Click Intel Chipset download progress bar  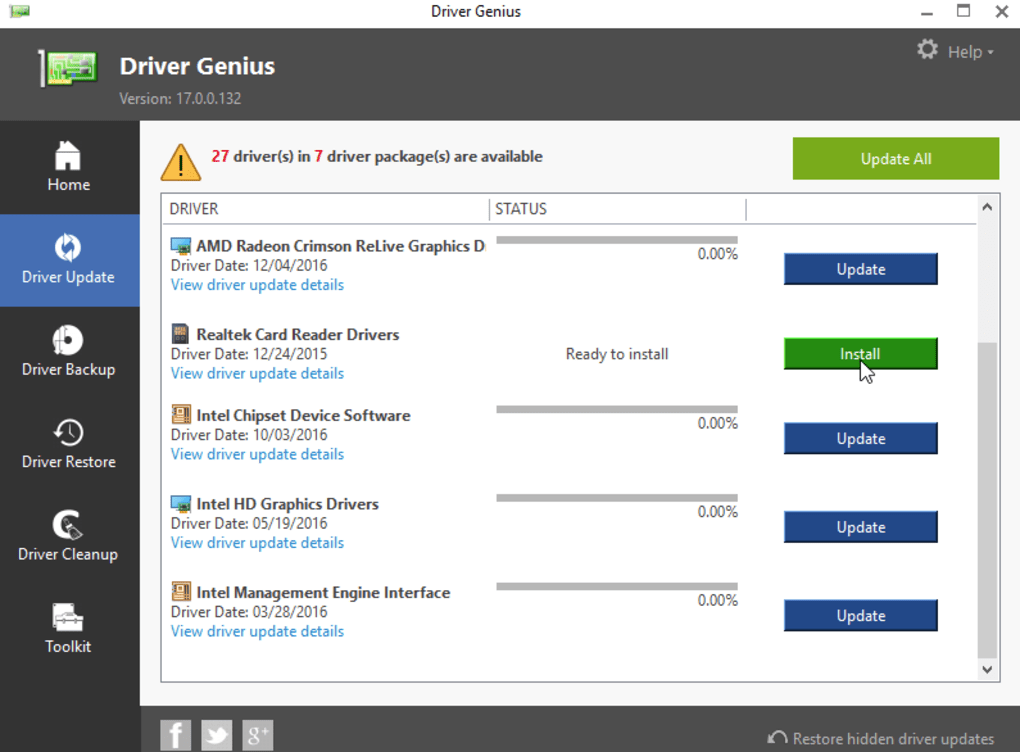point(617,409)
